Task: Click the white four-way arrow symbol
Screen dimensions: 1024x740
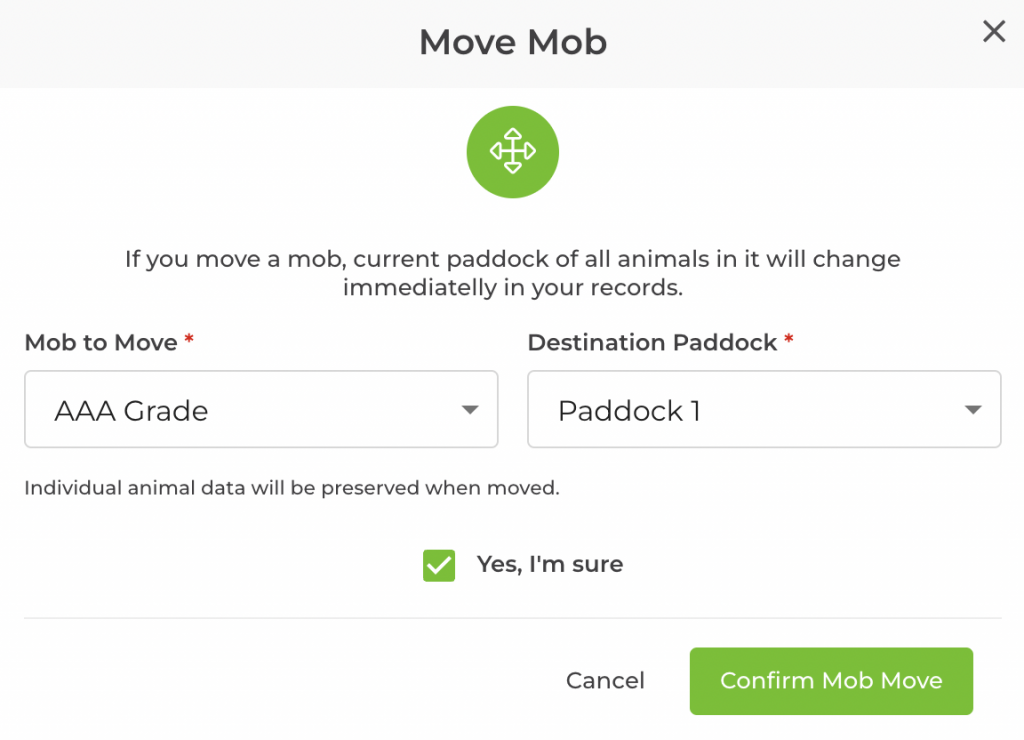Action: (x=512, y=151)
